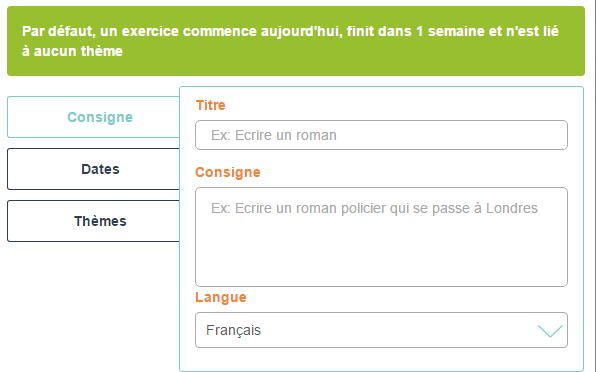Expand the language list via teal arrow
The width and height of the screenshot is (596, 372).
[x=550, y=331]
